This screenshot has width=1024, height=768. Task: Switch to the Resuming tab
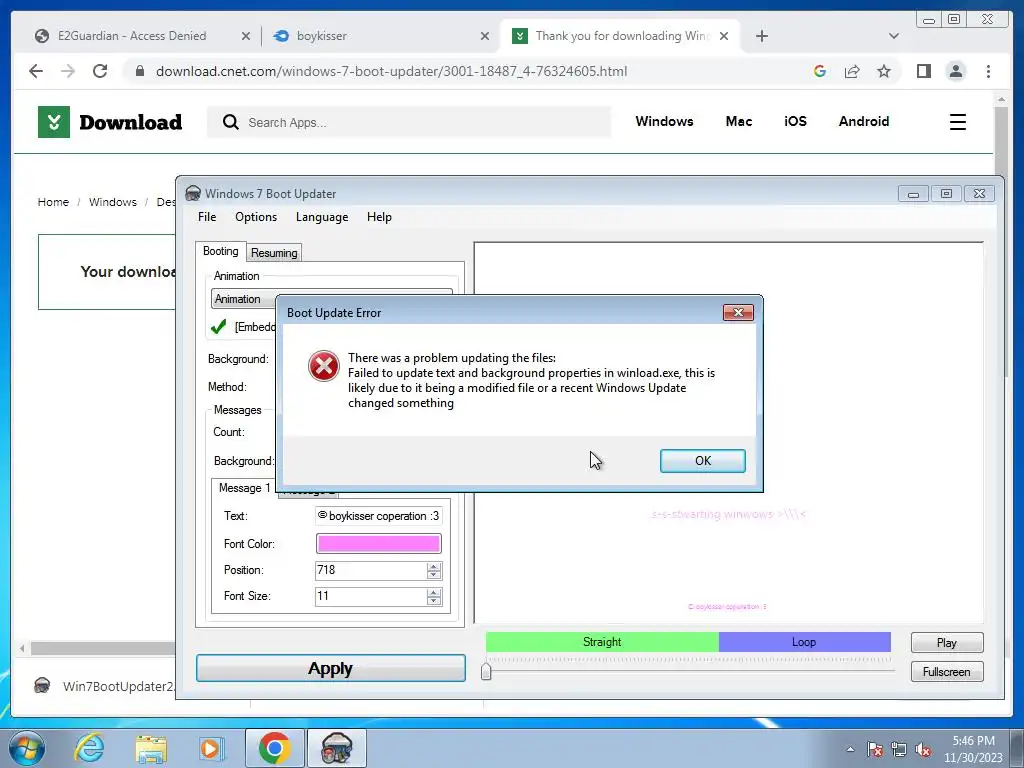pos(274,253)
